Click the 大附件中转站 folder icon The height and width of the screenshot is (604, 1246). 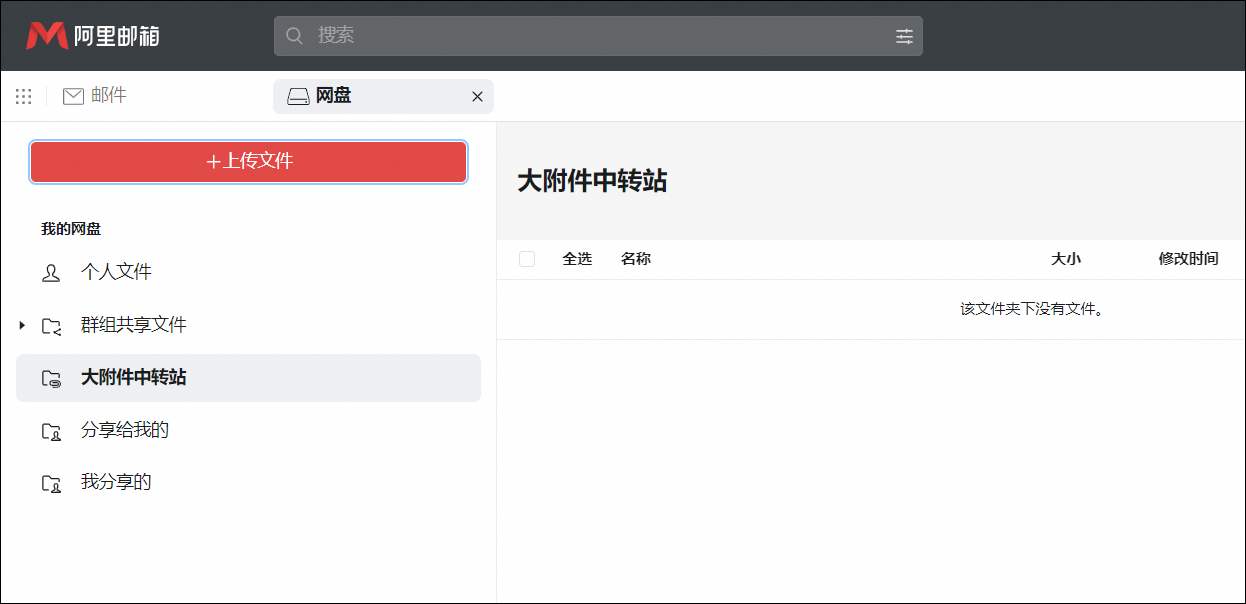pos(51,378)
